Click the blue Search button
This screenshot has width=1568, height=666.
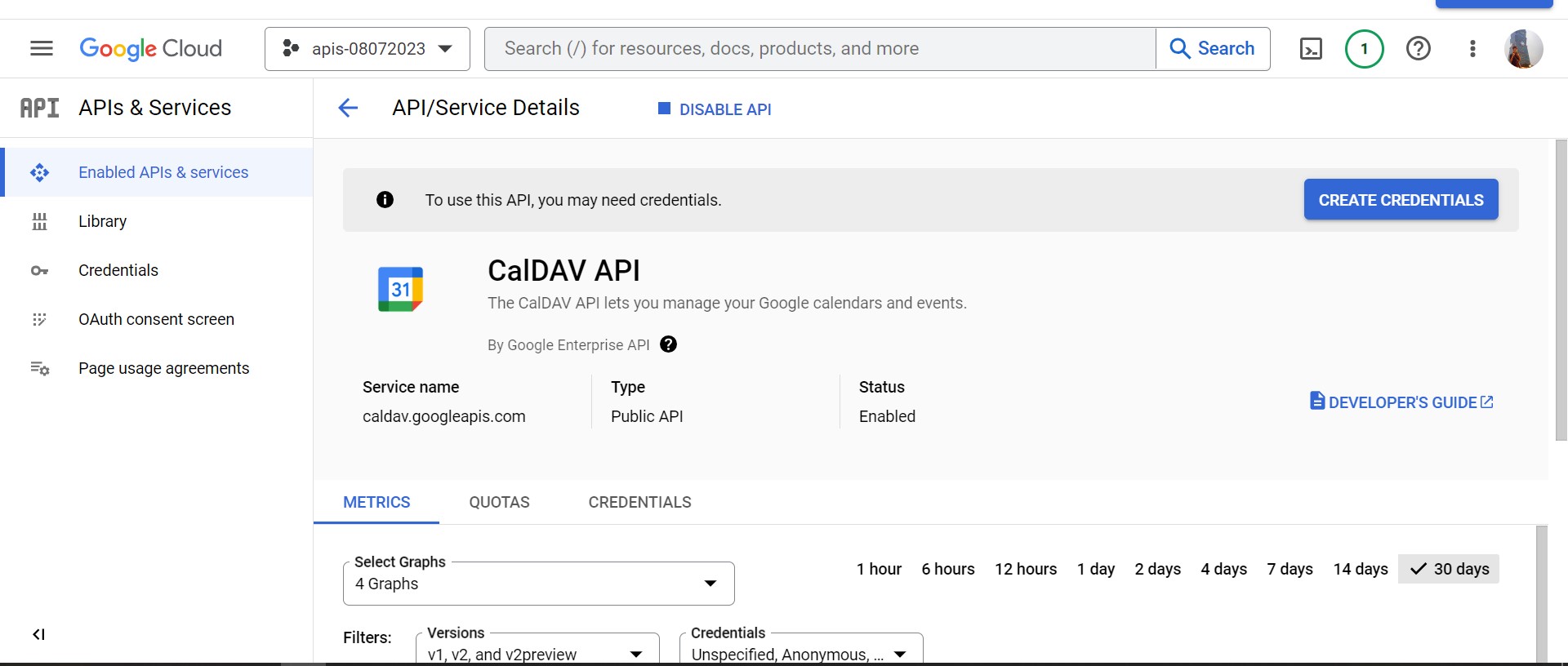click(x=1213, y=49)
